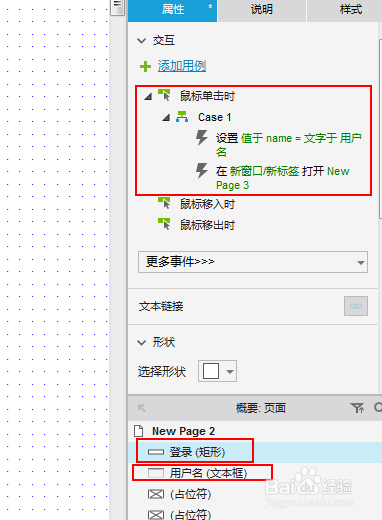The image size is (382, 520).
Task: Click the 概要: 页面 panel header
Action: [260, 408]
